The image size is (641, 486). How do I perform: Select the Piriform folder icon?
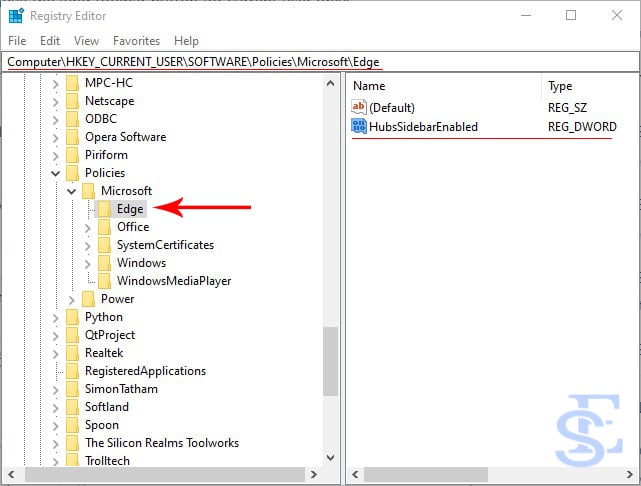72,155
